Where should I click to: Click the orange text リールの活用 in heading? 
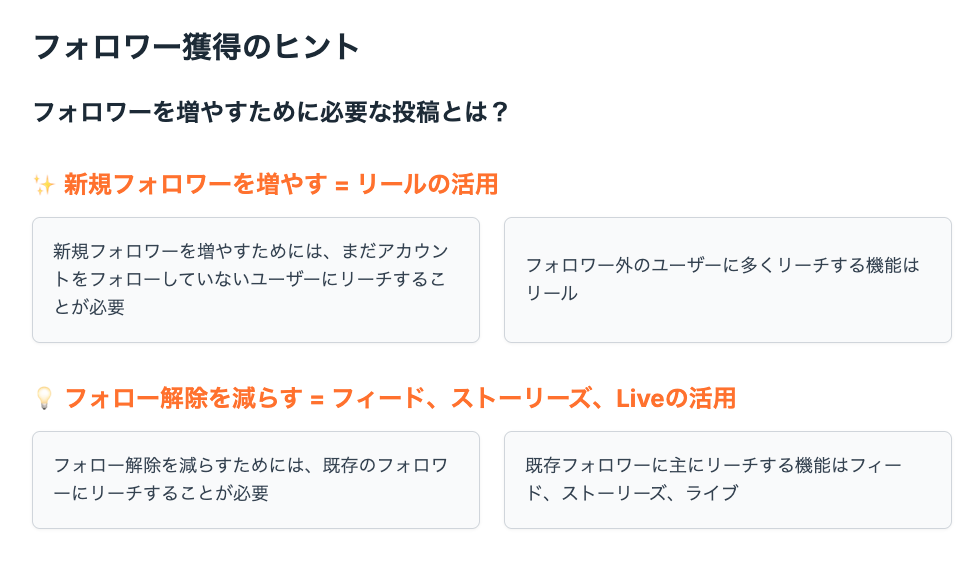(428, 184)
